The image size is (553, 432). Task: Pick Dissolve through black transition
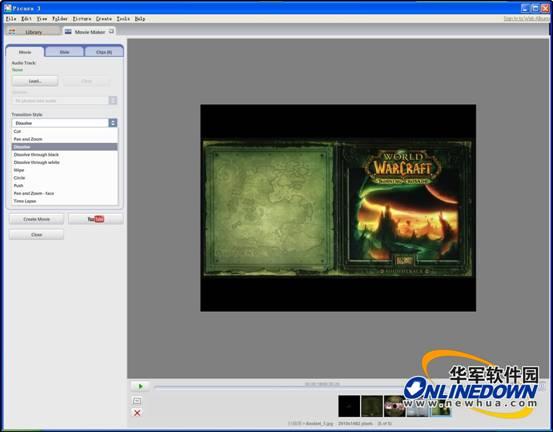coord(65,154)
